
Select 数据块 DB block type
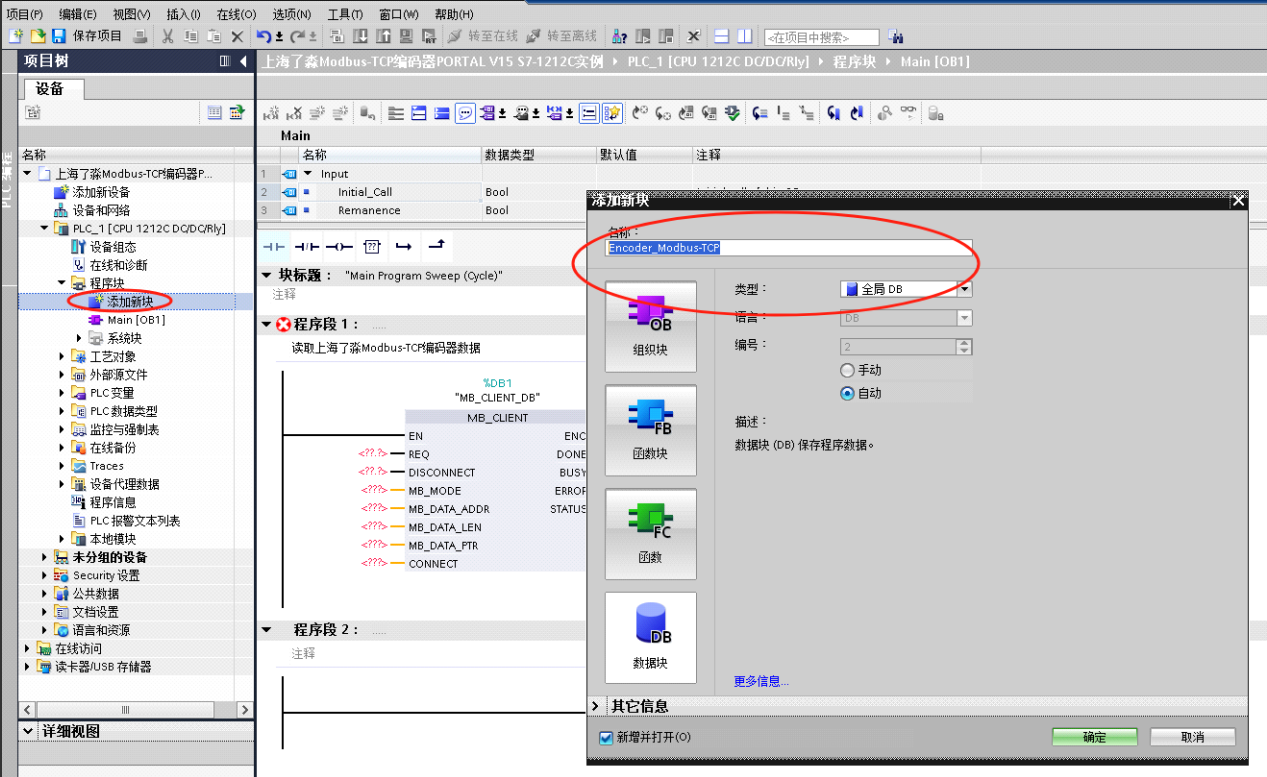[x=650, y=638]
